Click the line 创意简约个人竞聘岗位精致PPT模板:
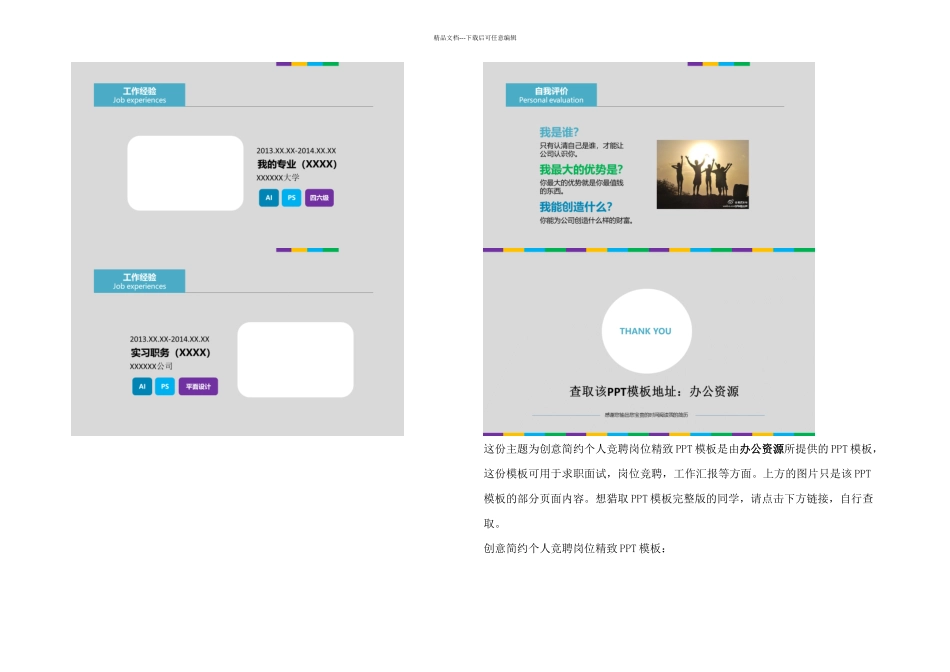Image resolution: width=950 pixels, height=672 pixels. pyautogui.click(x=574, y=548)
